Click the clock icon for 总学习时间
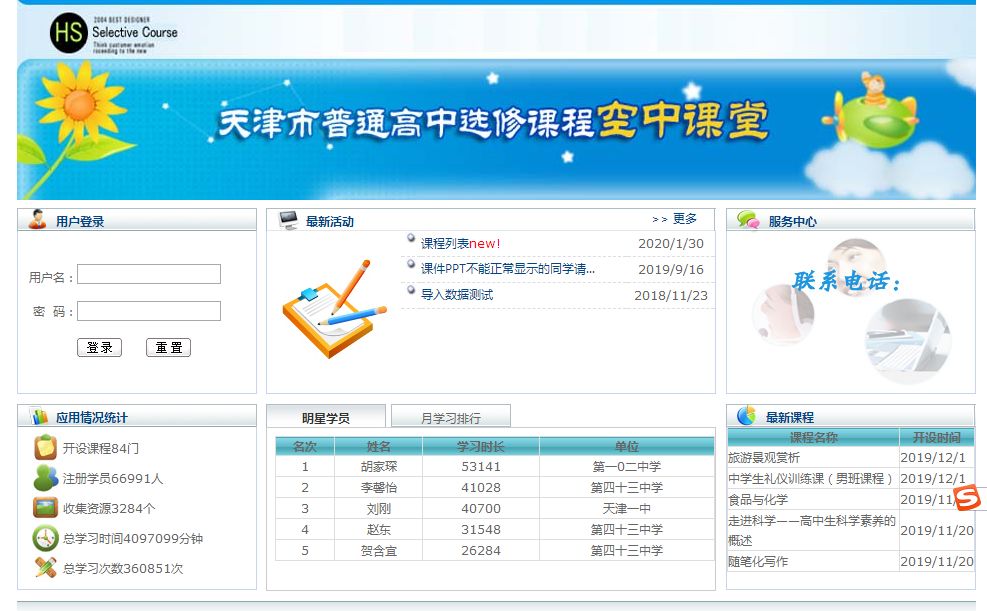The height and width of the screenshot is (611, 987). tap(45, 538)
